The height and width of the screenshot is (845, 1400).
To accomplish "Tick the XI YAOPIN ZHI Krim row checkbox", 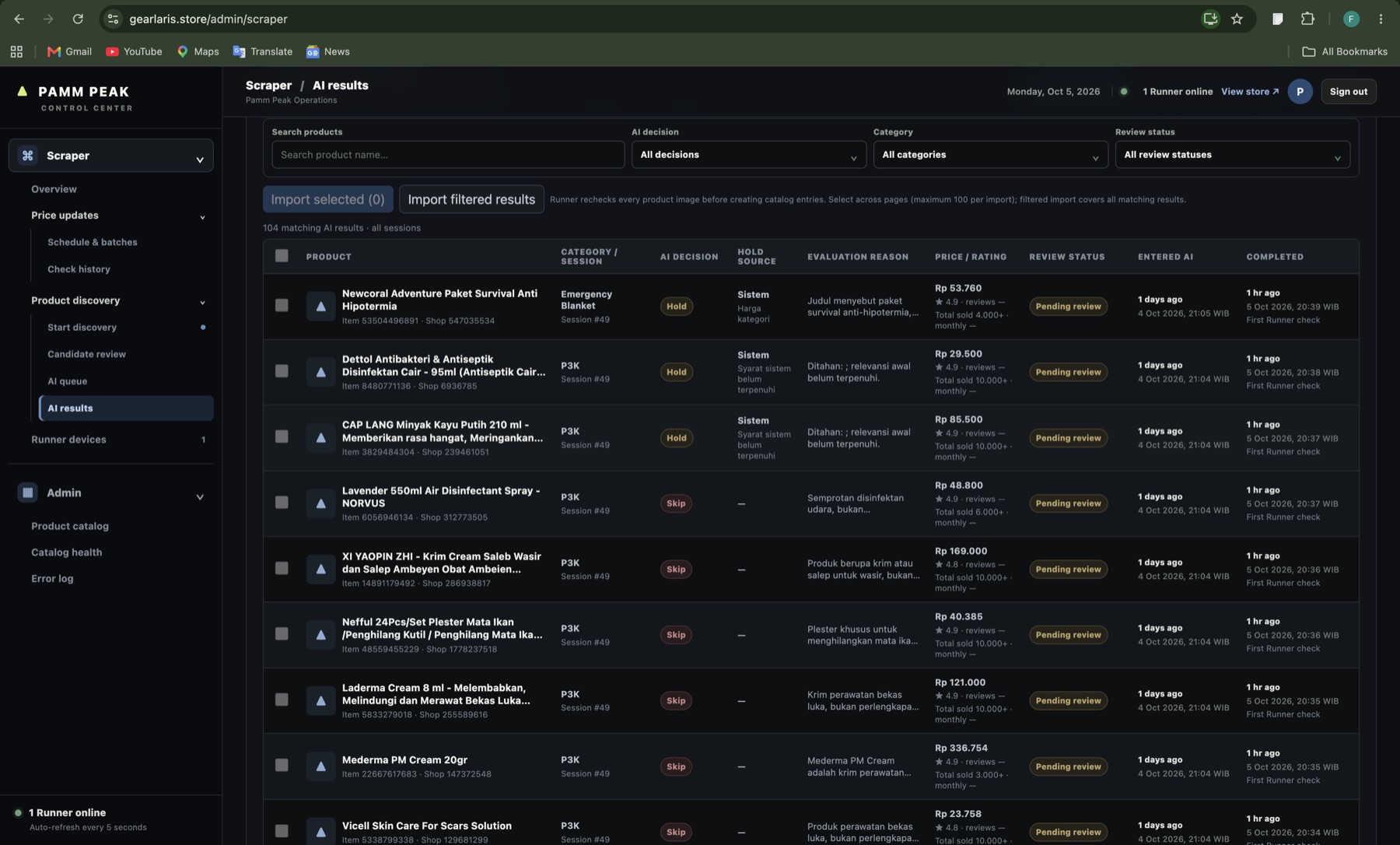I will click(282, 568).
